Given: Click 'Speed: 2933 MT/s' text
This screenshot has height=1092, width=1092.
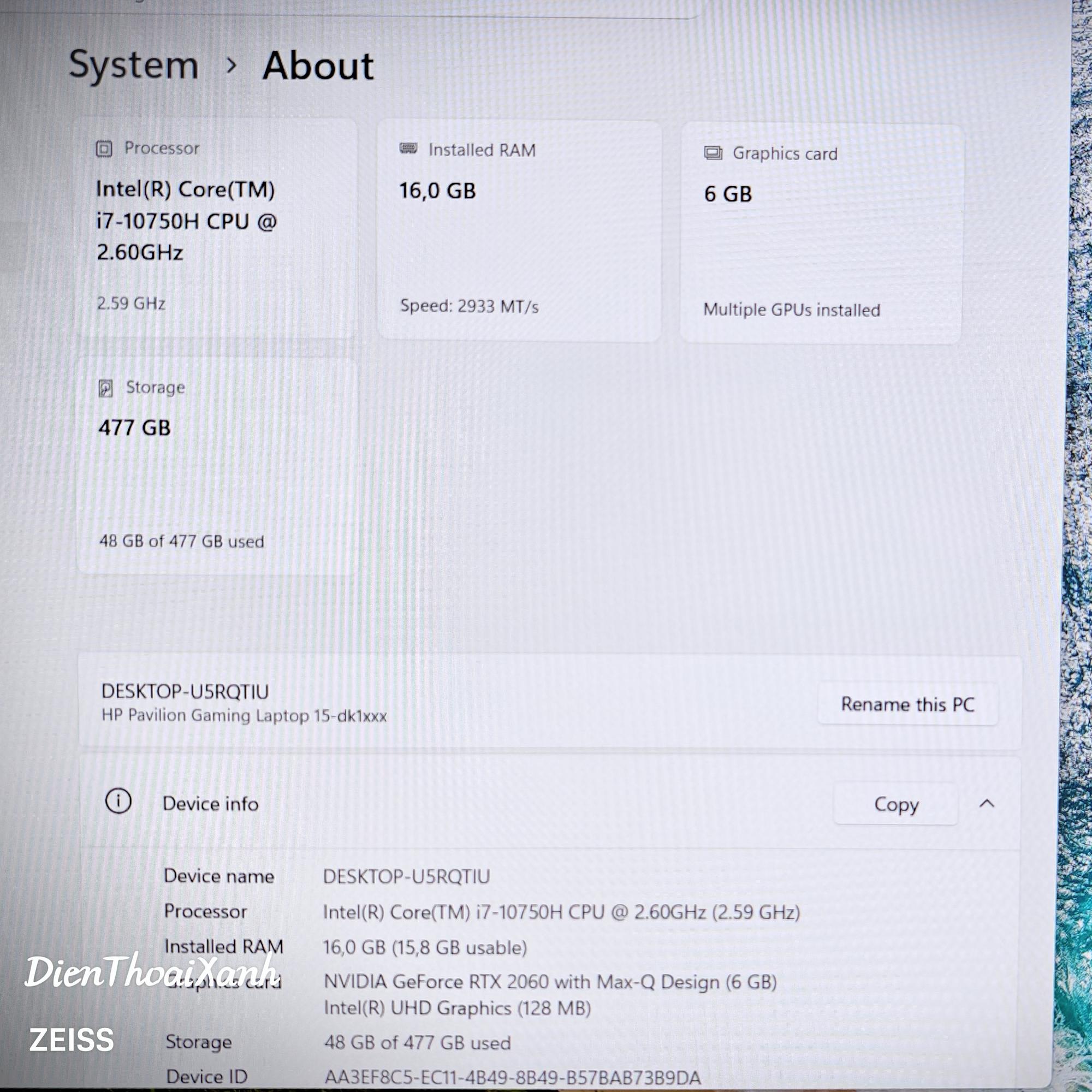Looking at the screenshot, I should coord(469,306).
